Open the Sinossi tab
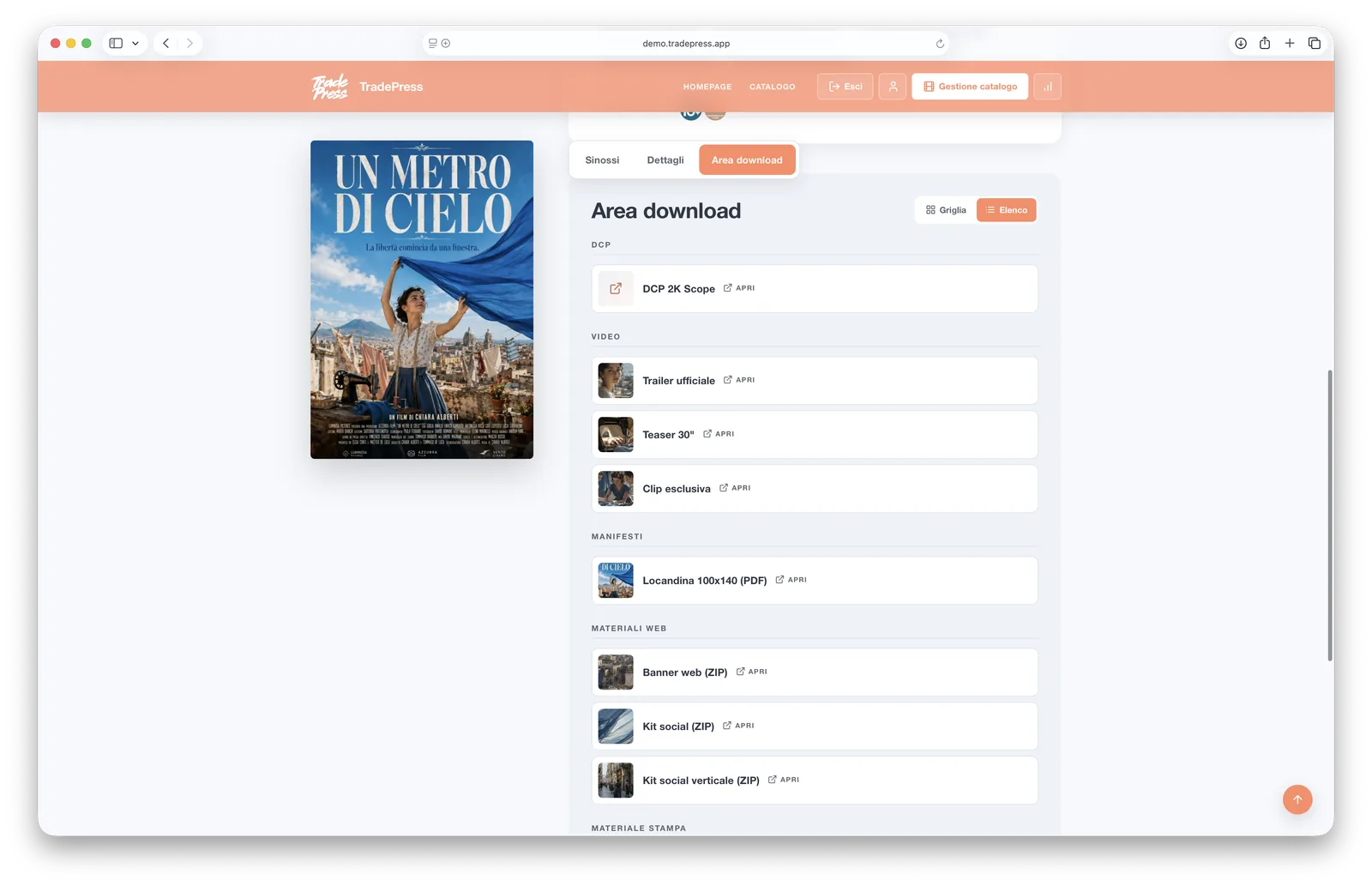This screenshot has height=886, width=1372. point(602,160)
